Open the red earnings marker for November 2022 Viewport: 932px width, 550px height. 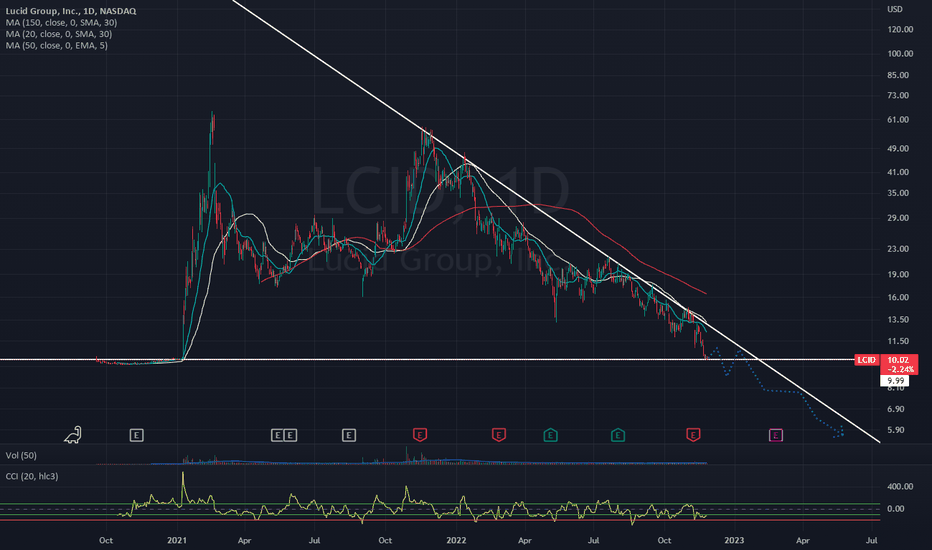(692, 435)
